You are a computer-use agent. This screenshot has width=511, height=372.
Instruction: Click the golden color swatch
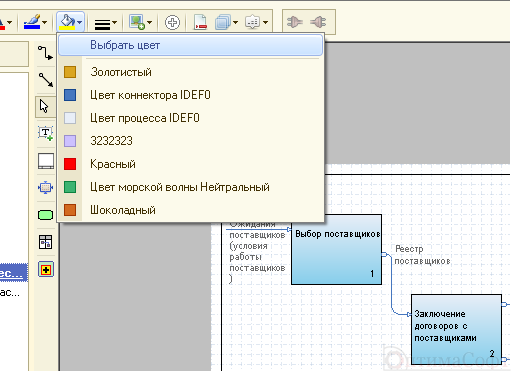(x=70, y=72)
